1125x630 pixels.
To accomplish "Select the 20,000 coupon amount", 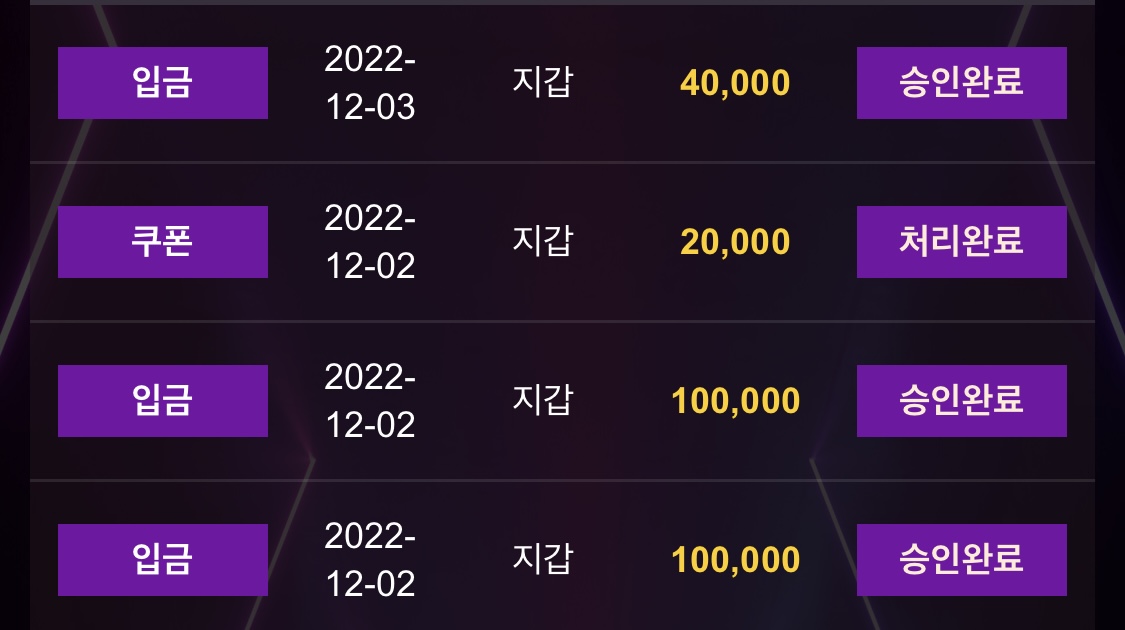I will click(x=735, y=243).
